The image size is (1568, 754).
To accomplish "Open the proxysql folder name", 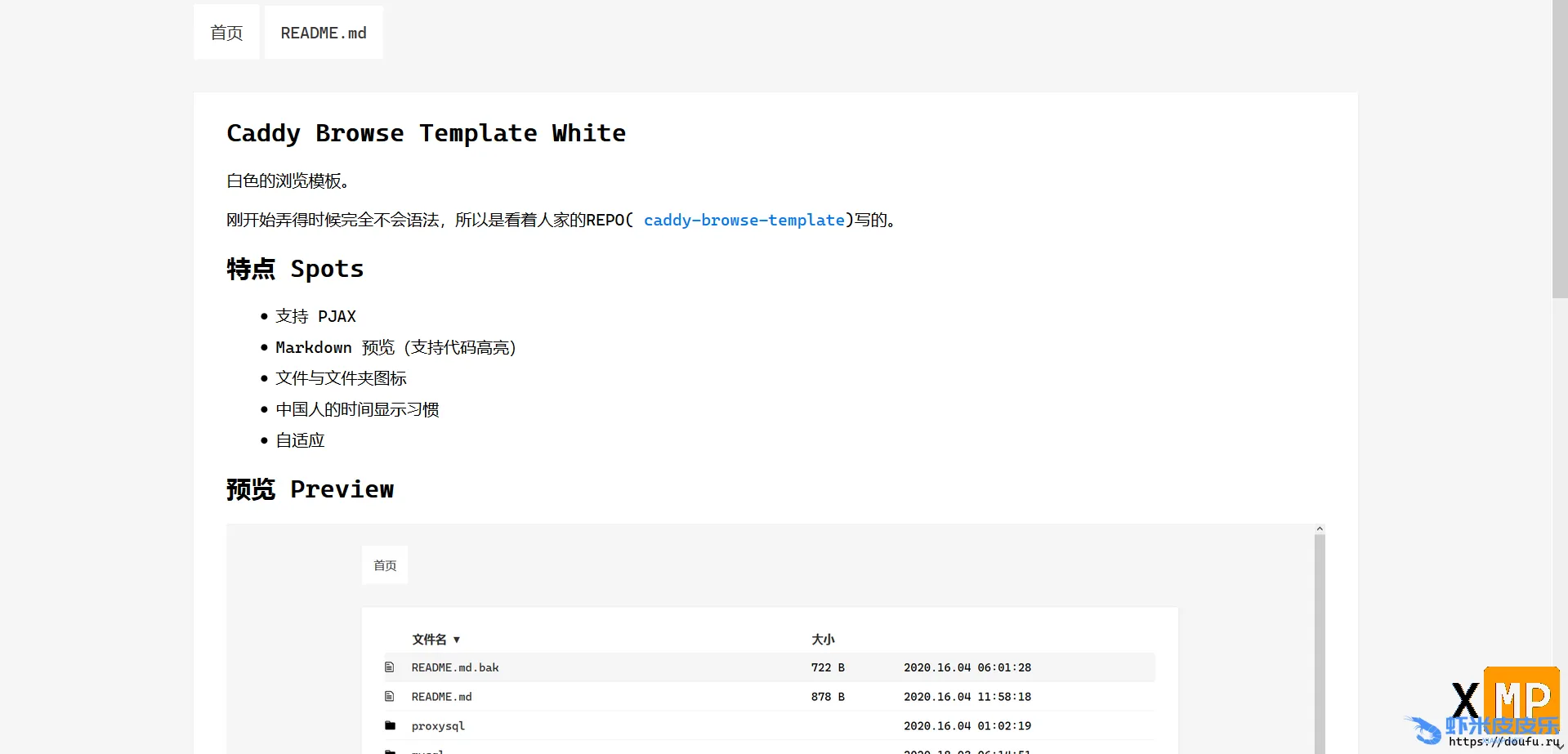I will point(438,725).
